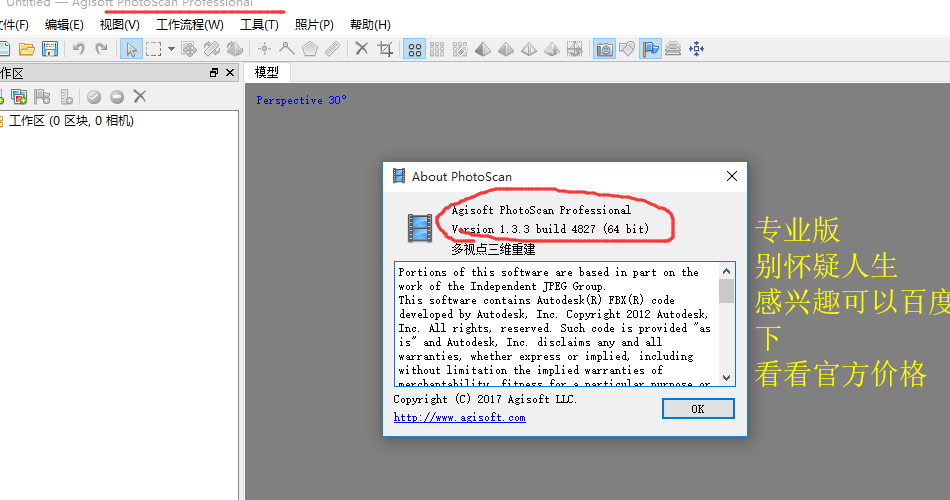Open the 照片(P) menu
The width and height of the screenshot is (950, 500).
(x=314, y=25)
